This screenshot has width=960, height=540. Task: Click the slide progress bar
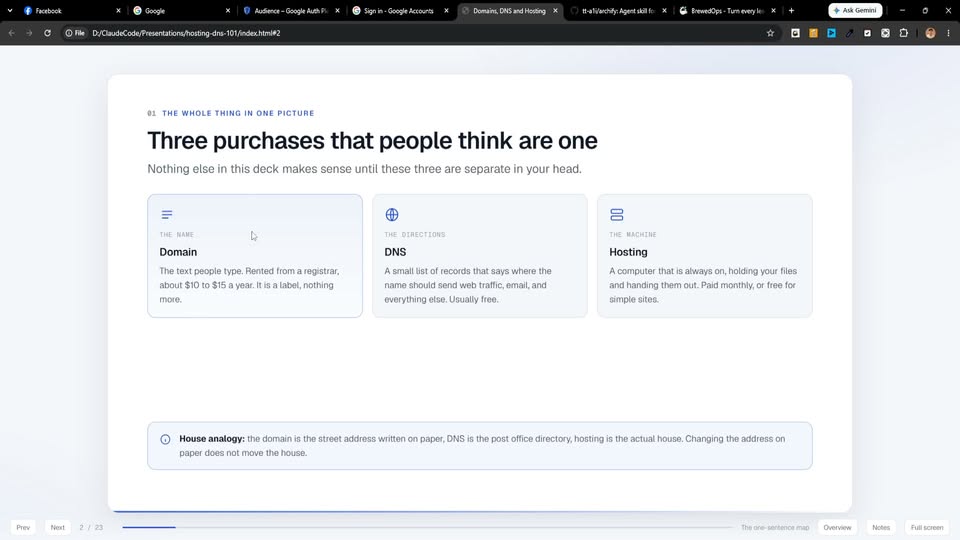[x=427, y=527]
